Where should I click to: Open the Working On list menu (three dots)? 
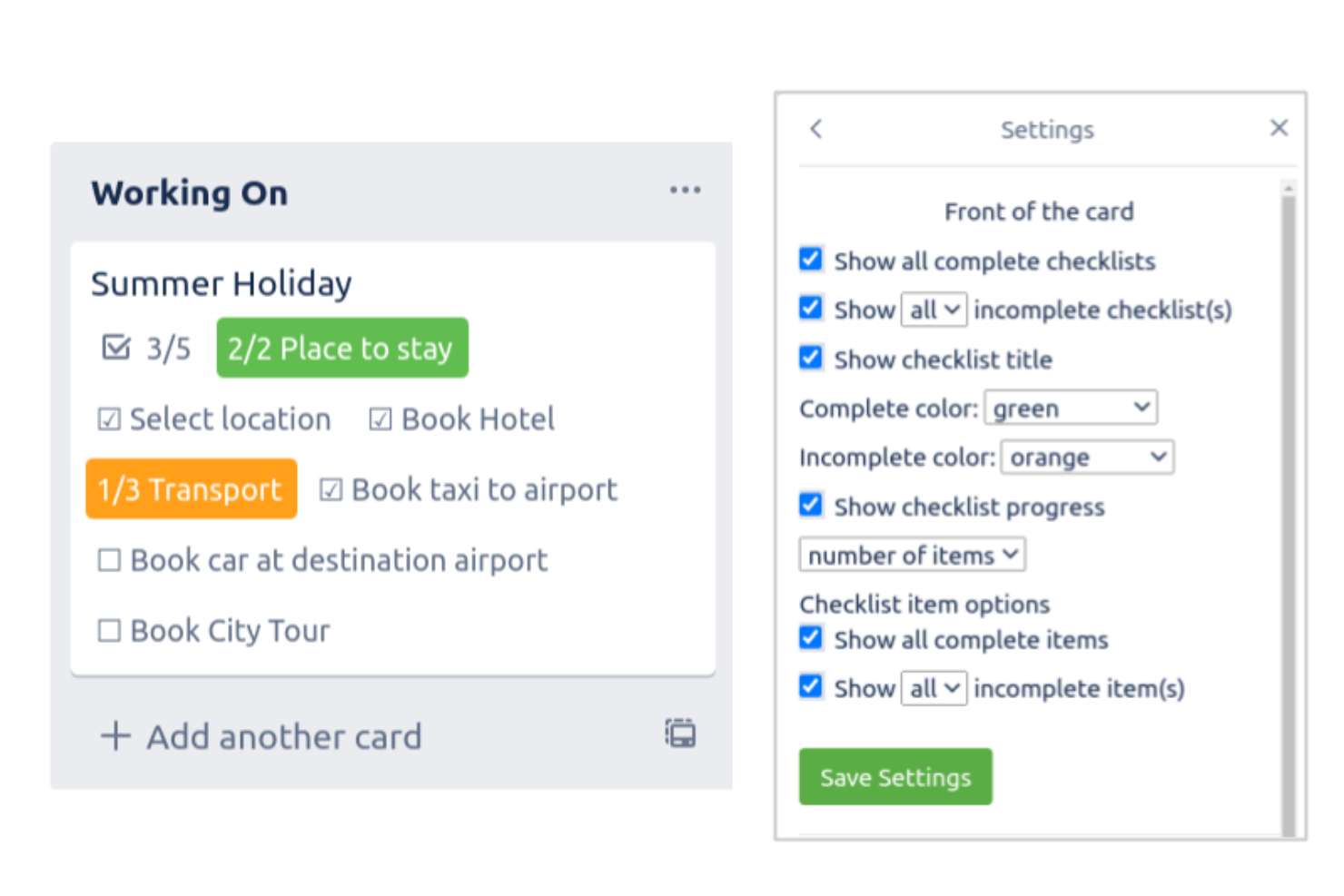point(686,190)
